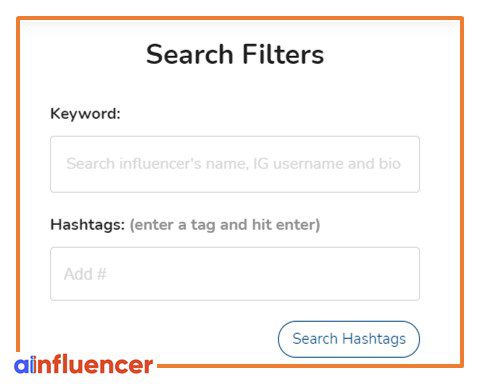Click the 'Add #' placeholder text
Screen dimensions: 480x384
[x=85, y=274]
